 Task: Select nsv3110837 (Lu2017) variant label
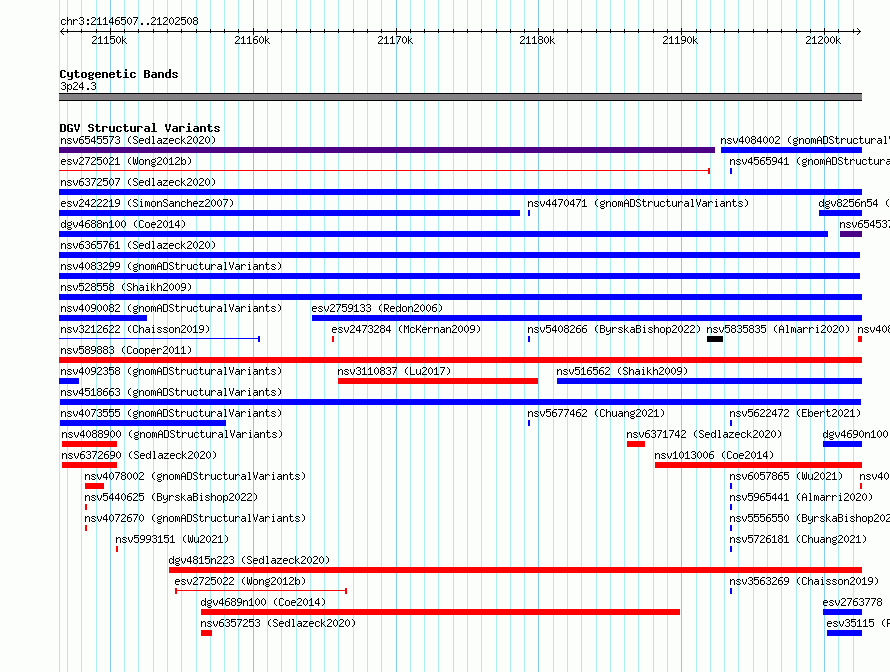[x=394, y=371]
